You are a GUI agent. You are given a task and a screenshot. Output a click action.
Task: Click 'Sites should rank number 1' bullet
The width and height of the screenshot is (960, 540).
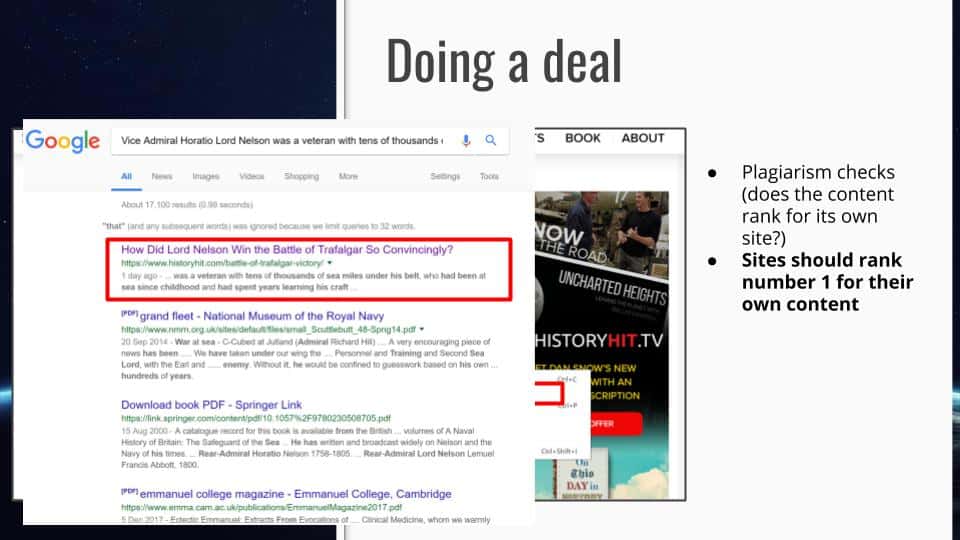827,282
